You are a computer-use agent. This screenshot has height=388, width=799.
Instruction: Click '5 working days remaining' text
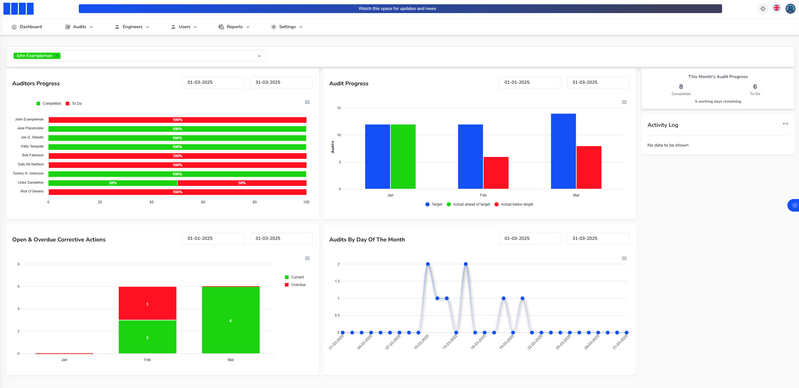[x=718, y=101]
